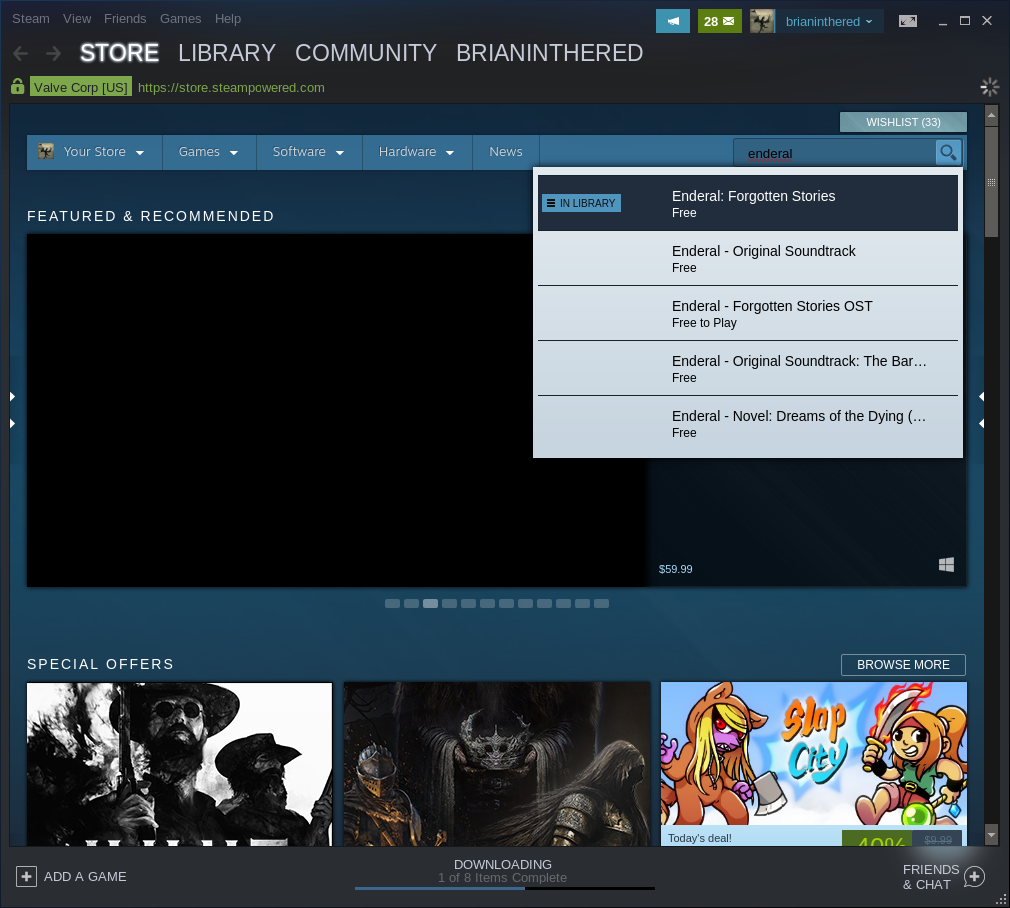Select the STORE tab
1010x908 pixels.
(119, 53)
